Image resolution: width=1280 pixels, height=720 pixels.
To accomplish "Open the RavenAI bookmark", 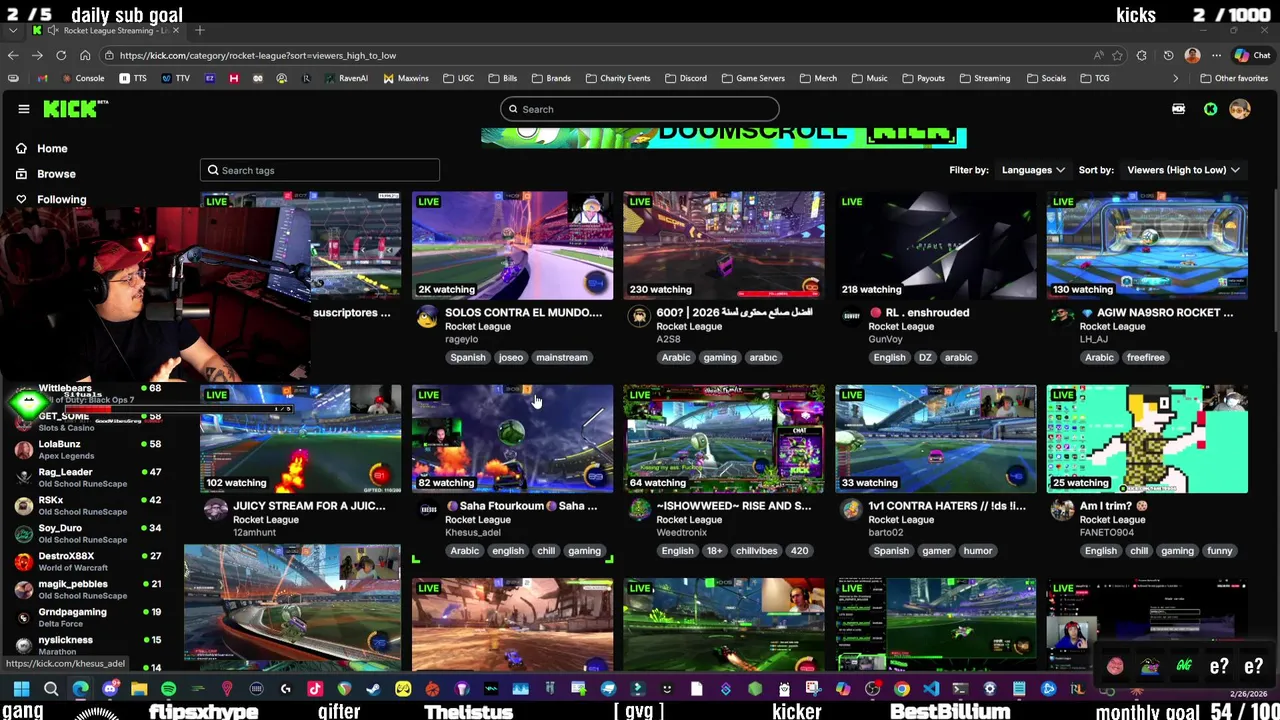I will coord(346,78).
